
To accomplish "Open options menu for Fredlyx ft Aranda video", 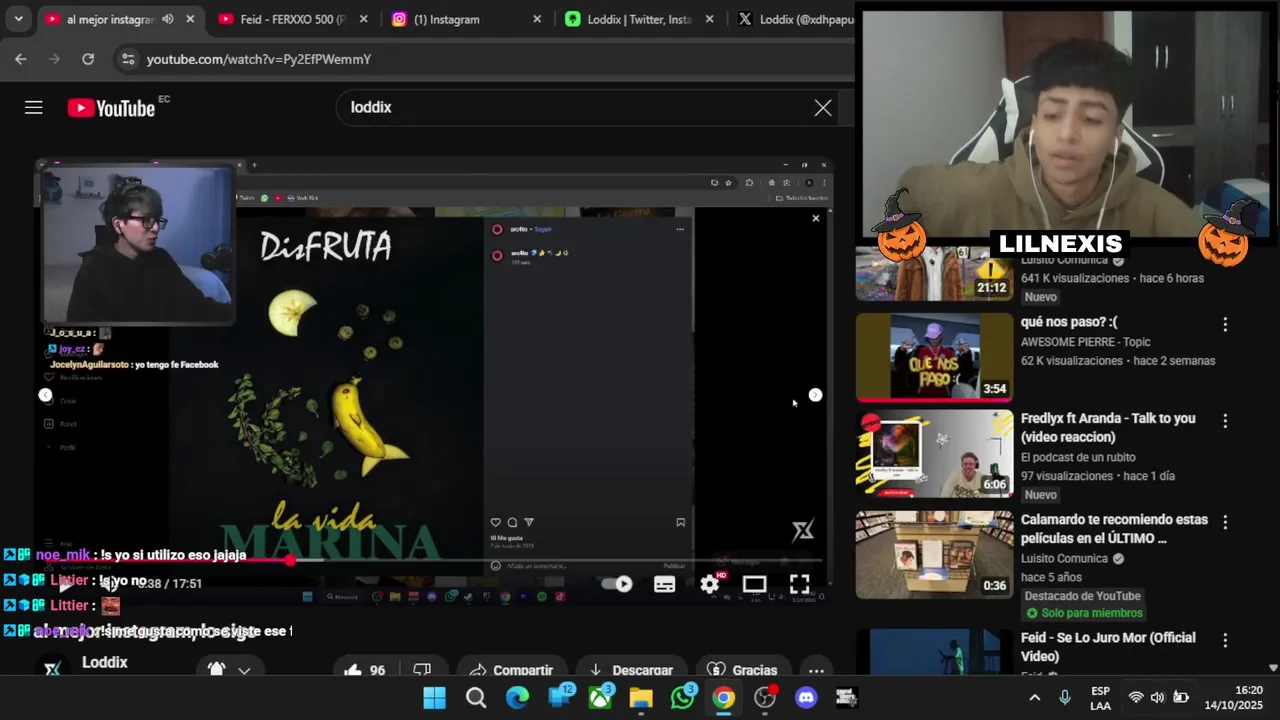I will point(1225,421).
